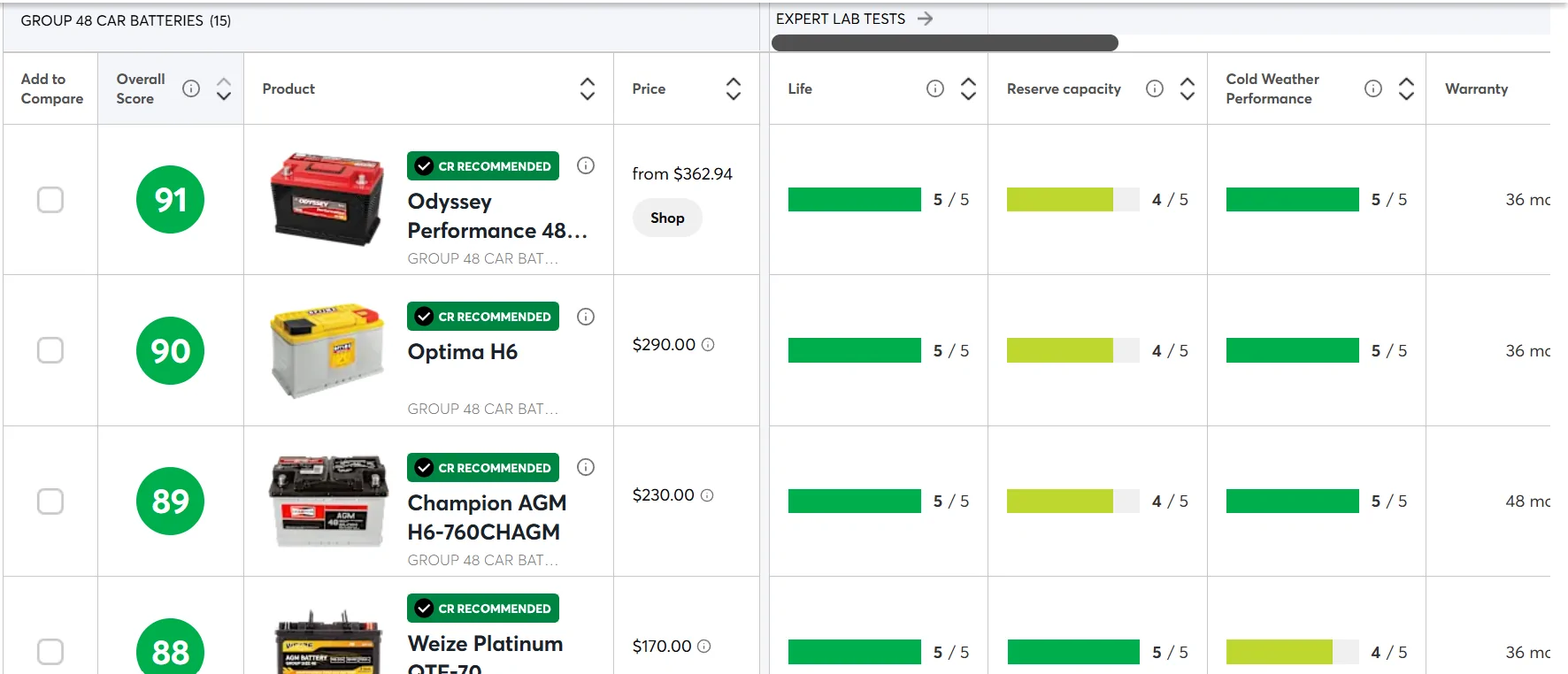Open info icon beside Optima H6 badge
The height and width of the screenshot is (674, 1568).
(586, 317)
